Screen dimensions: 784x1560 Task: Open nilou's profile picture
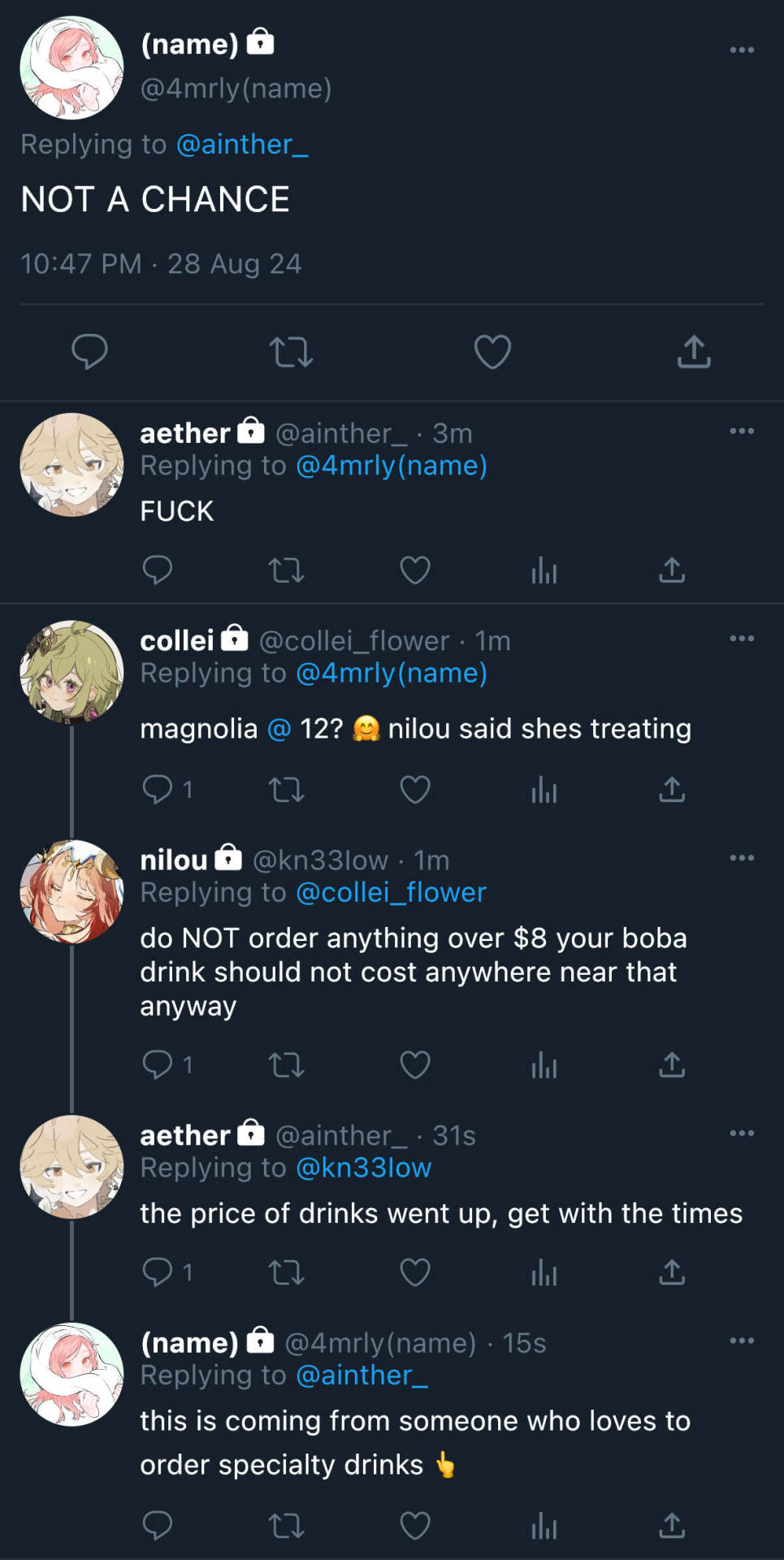point(71,891)
